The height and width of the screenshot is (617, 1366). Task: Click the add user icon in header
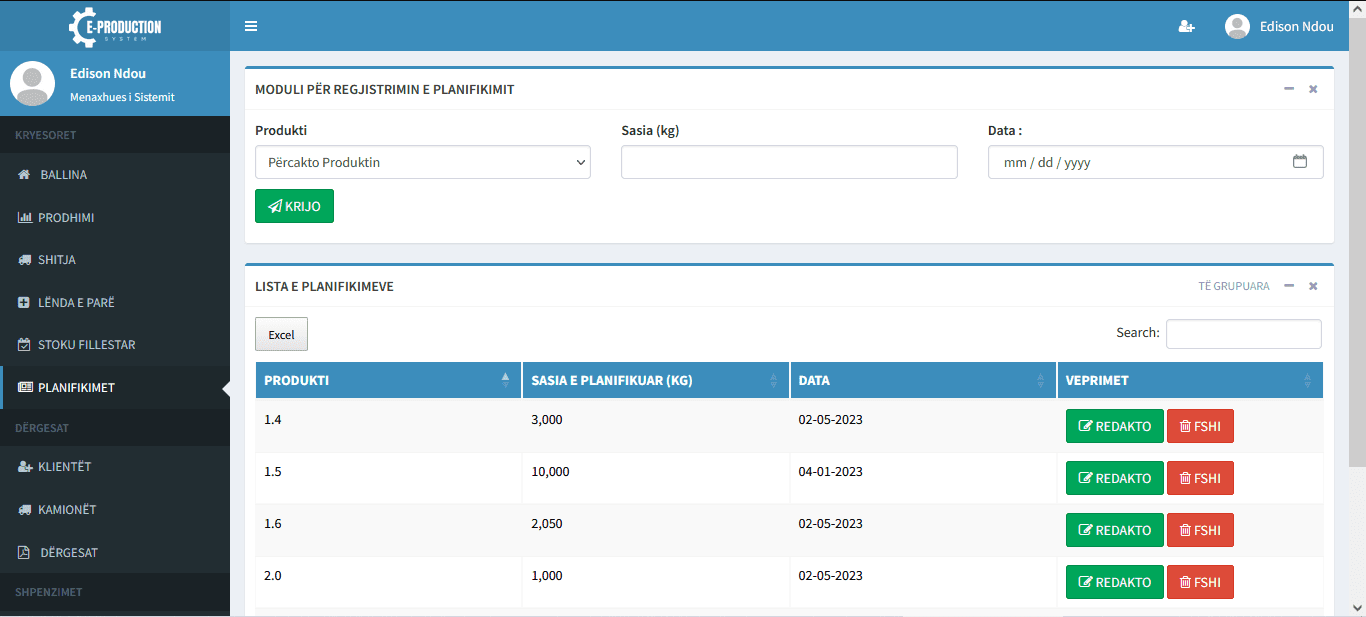pos(1186,27)
